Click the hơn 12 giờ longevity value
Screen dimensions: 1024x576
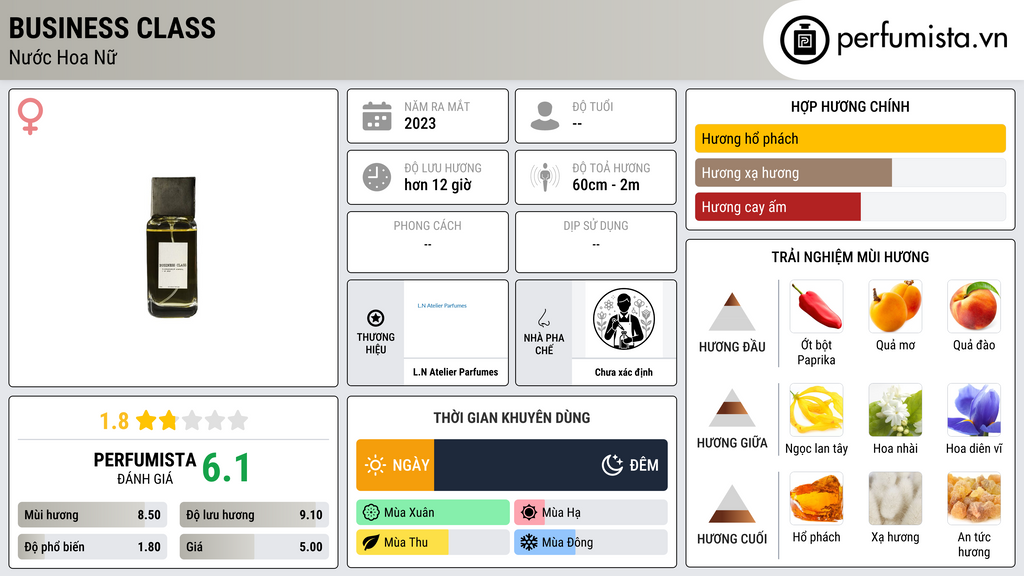pyautogui.click(x=438, y=185)
